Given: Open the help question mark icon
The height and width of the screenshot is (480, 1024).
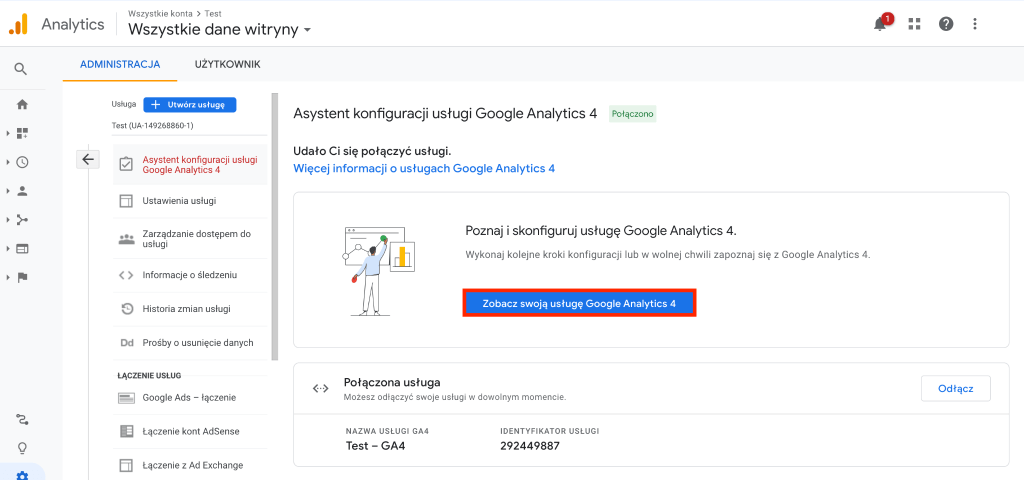Looking at the screenshot, I should click(946, 24).
